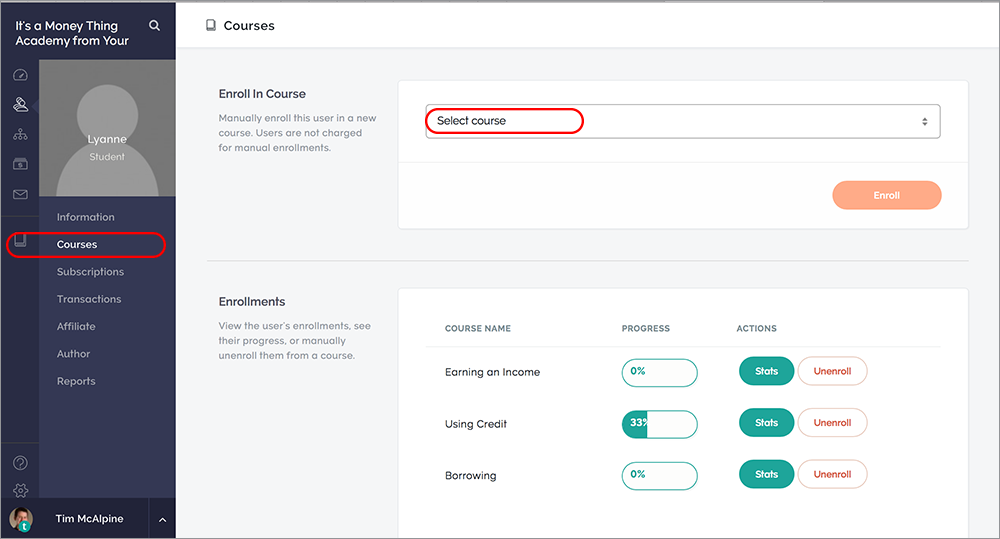This screenshot has width=1000, height=539.
Task: Open the site hierarchy icon in sidebar
Action: [x=20, y=135]
